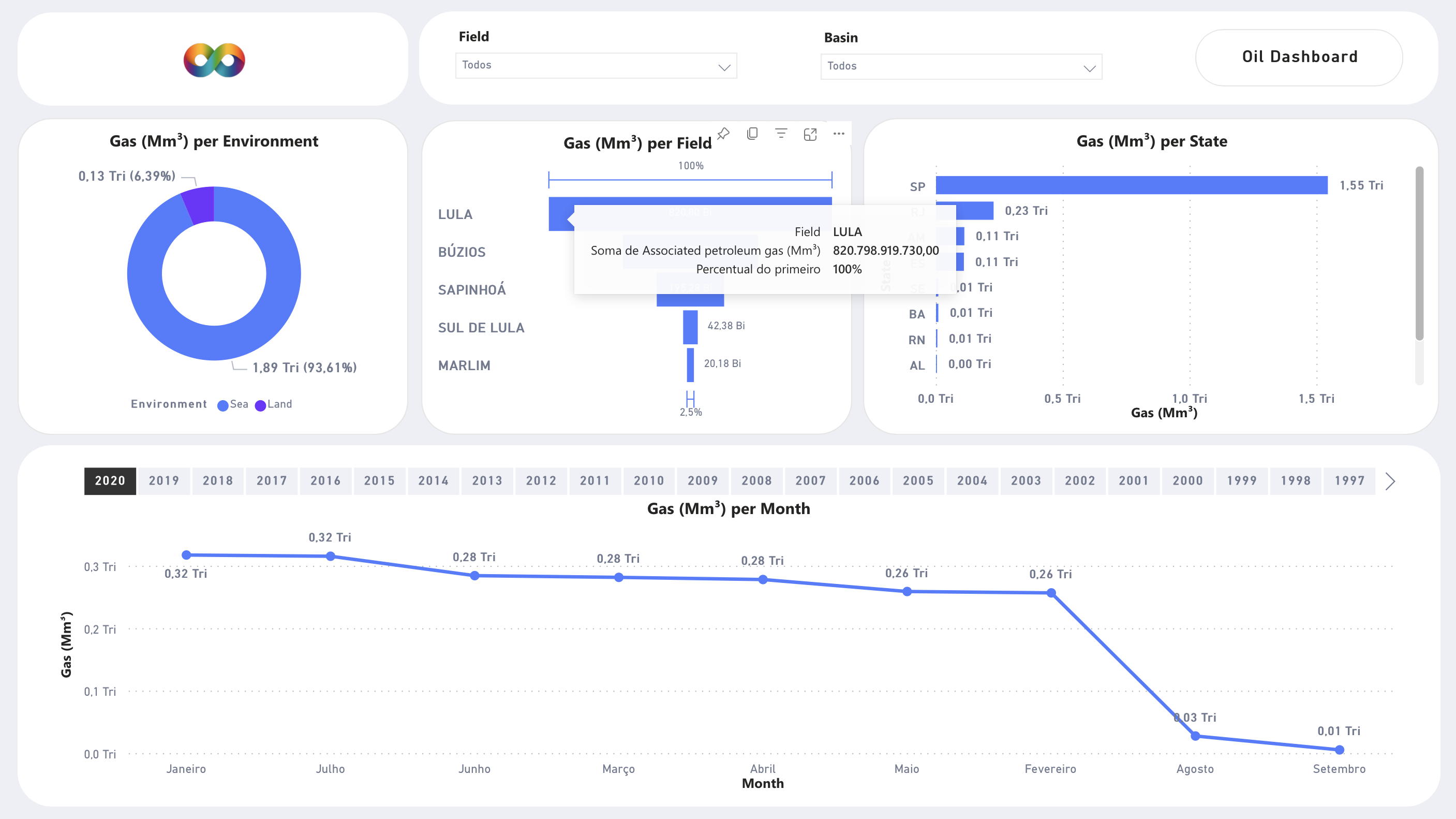
Task: Click the Sea legend marker
Action: (222, 405)
